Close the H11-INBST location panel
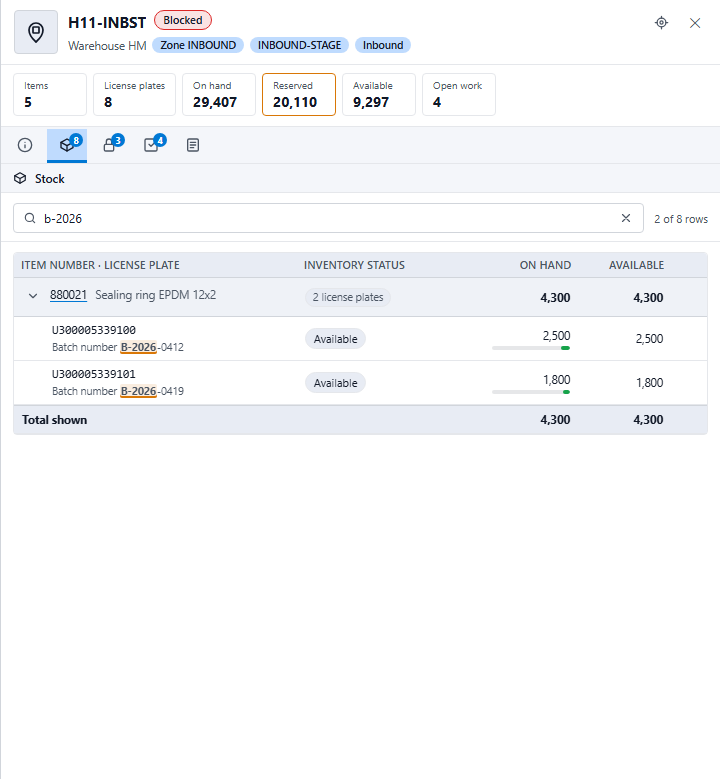This screenshot has height=779, width=720. click(695, 23)
